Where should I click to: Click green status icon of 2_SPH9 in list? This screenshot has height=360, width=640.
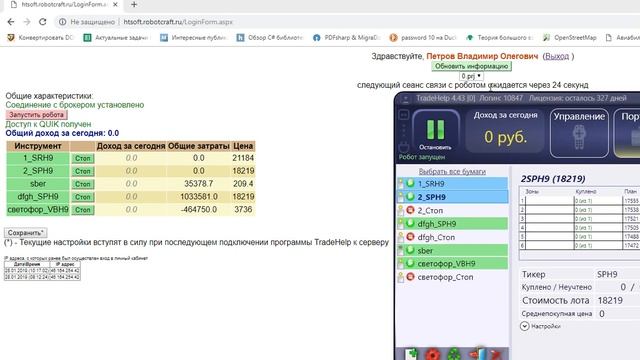tap(410, 197)
